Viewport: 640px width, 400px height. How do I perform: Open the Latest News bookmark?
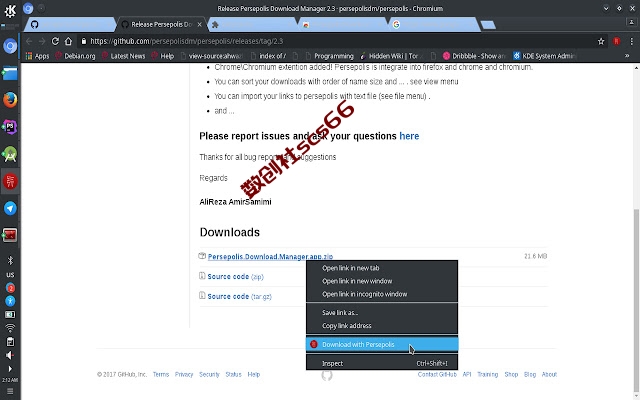point(123,56)
